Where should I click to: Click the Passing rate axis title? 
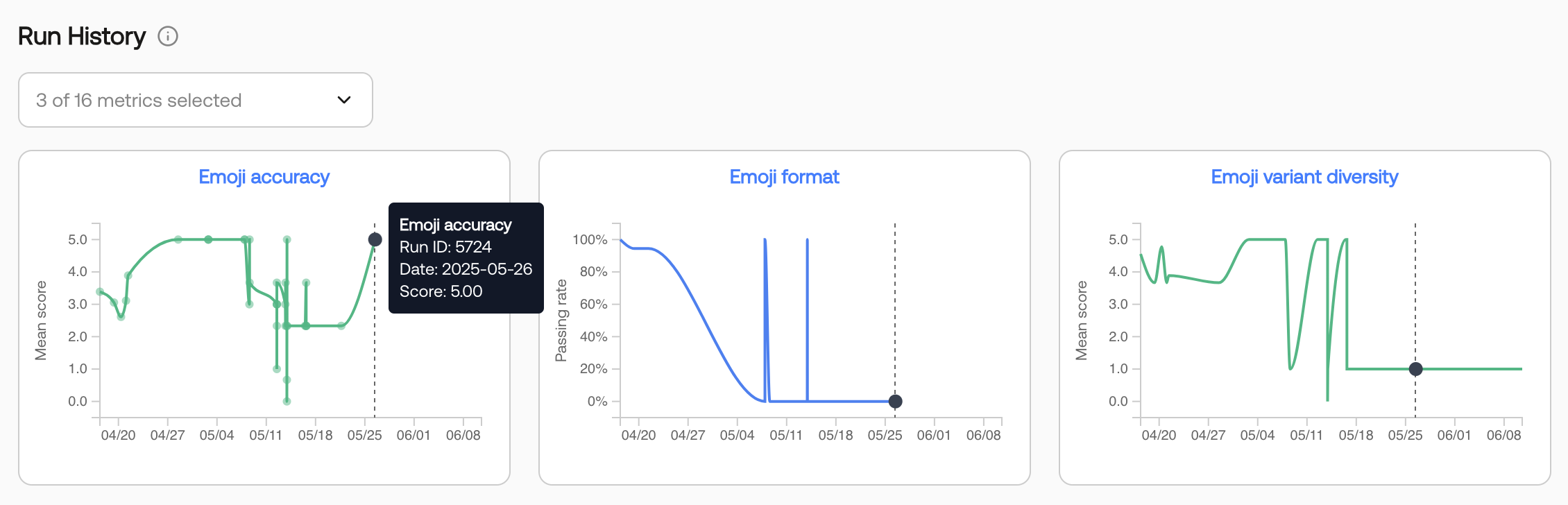click(x=561, y=320)
